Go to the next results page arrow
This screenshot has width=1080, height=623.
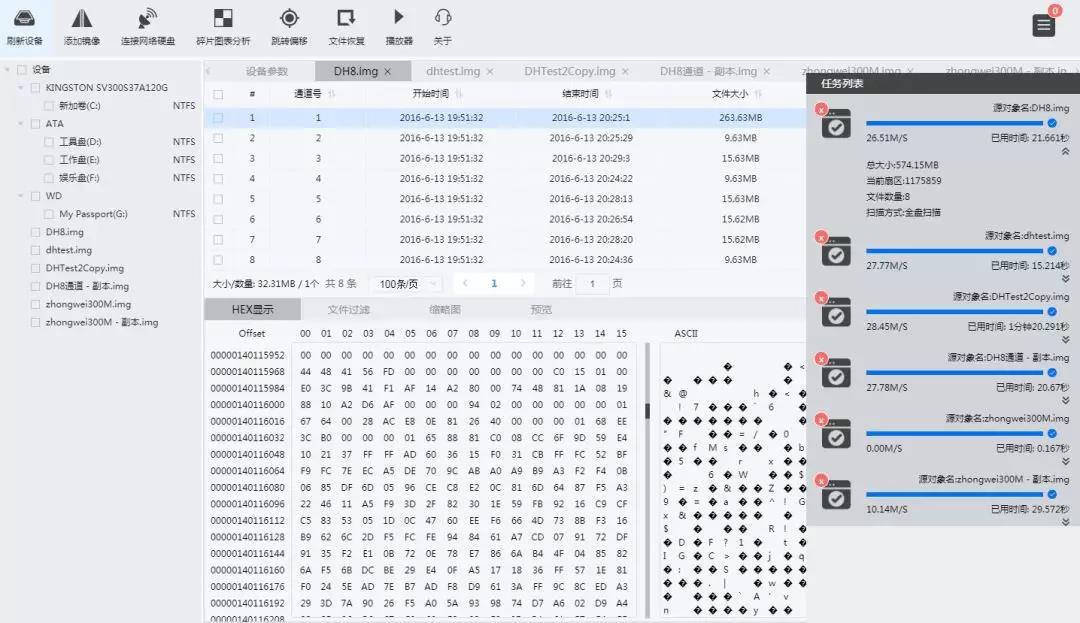(523, 283)
